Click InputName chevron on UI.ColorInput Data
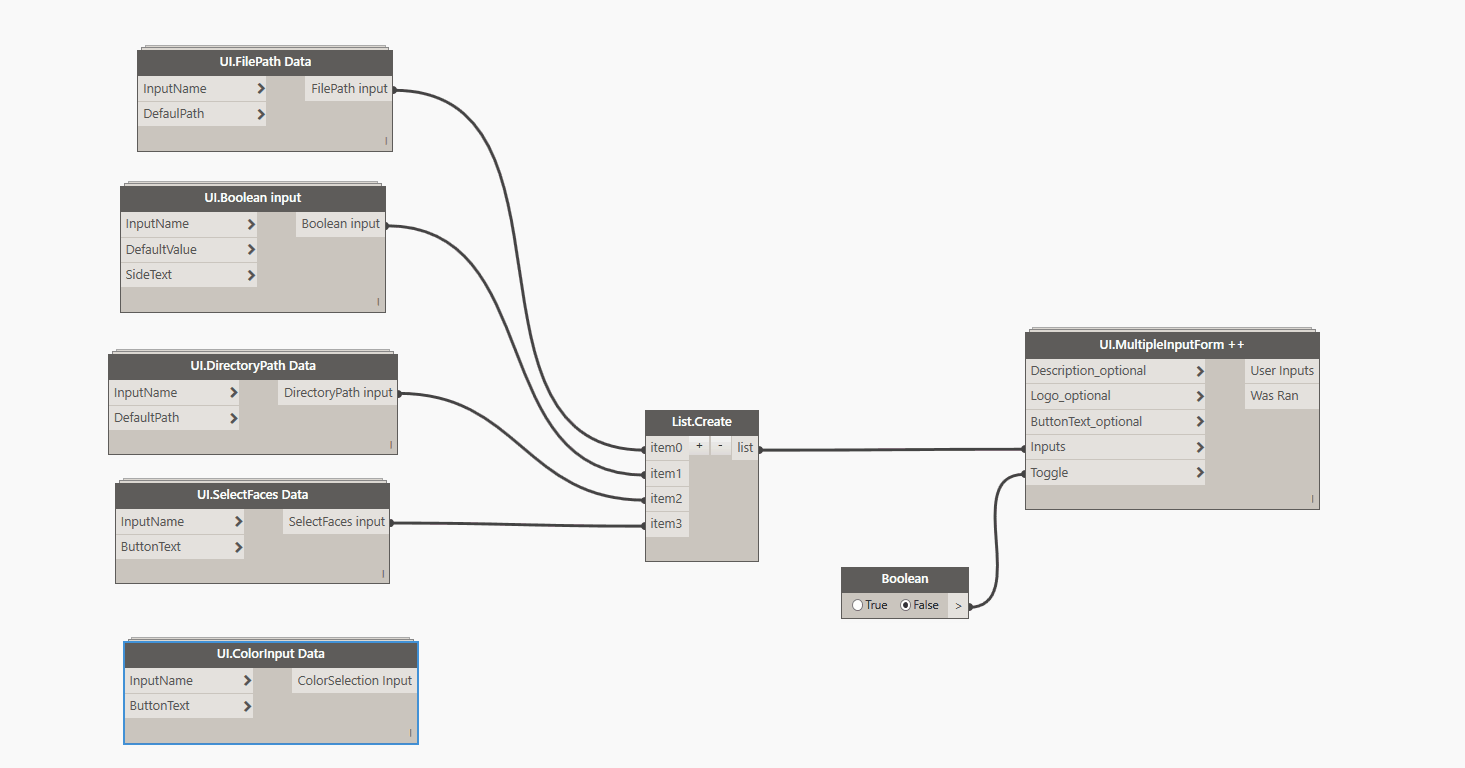The height and width of the screenshot is (768, 1465). pyautogui.click(x=246, y=681)
